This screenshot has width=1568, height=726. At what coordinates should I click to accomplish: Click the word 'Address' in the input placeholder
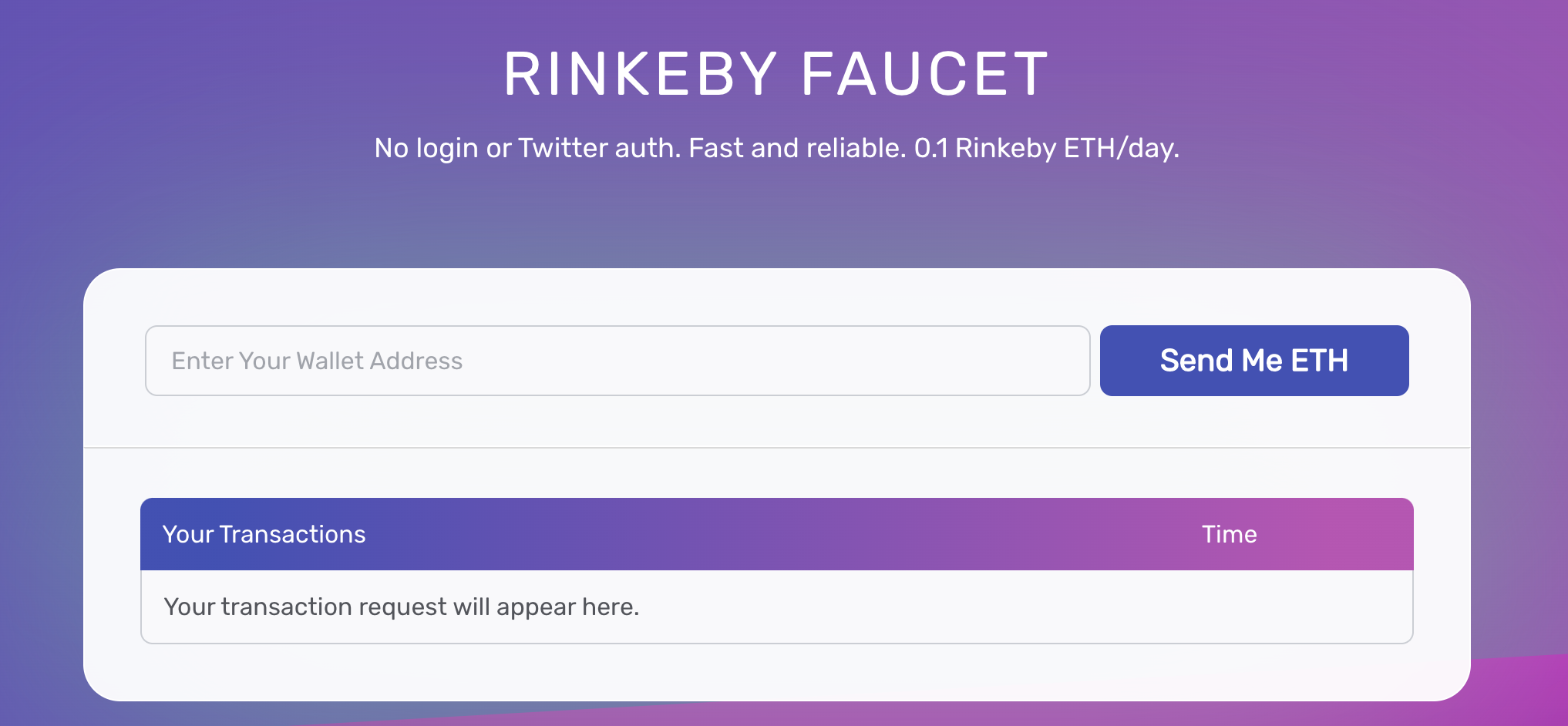point(416,361)
